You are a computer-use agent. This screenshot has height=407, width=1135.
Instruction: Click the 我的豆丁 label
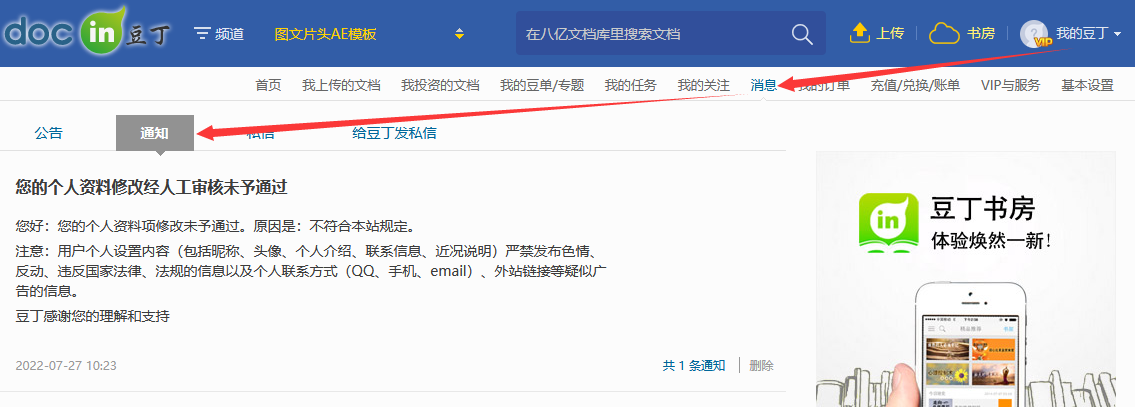(x=1082, y=33)
